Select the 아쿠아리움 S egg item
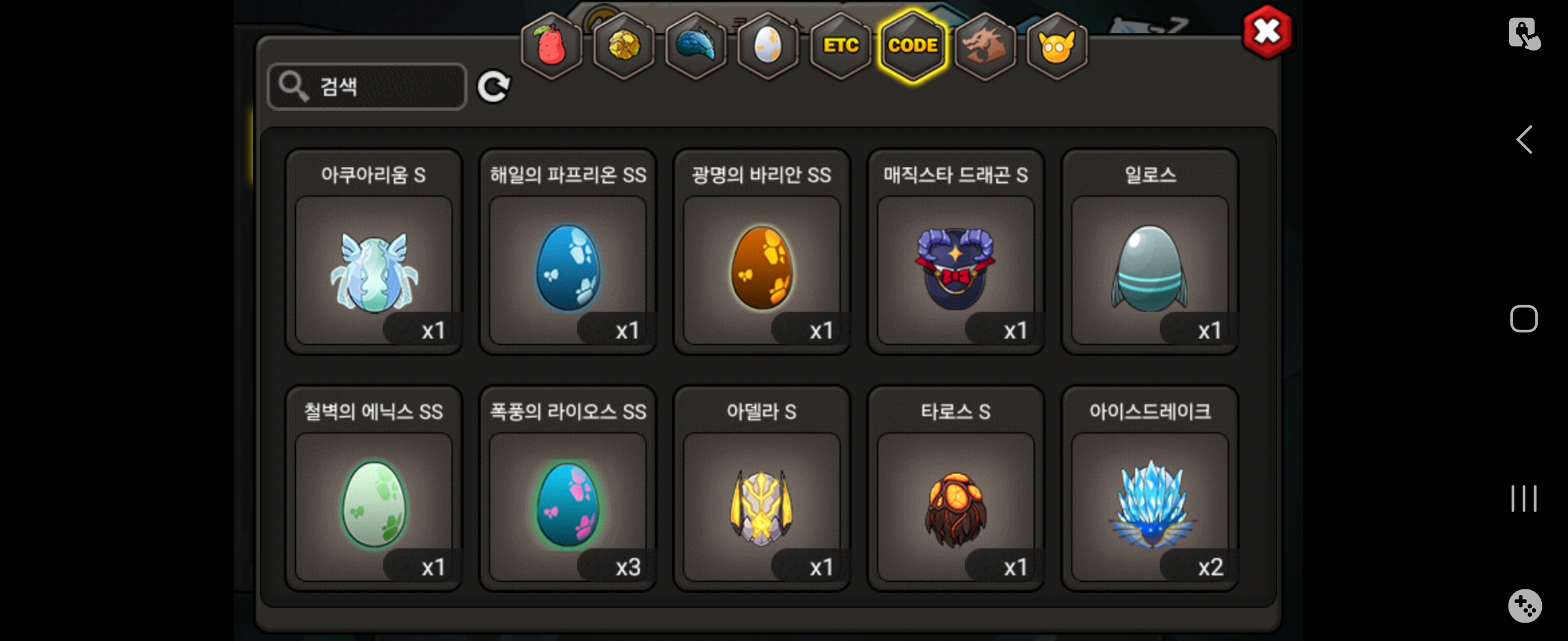This screenshot has width=1568, height=641. point(373,251)
